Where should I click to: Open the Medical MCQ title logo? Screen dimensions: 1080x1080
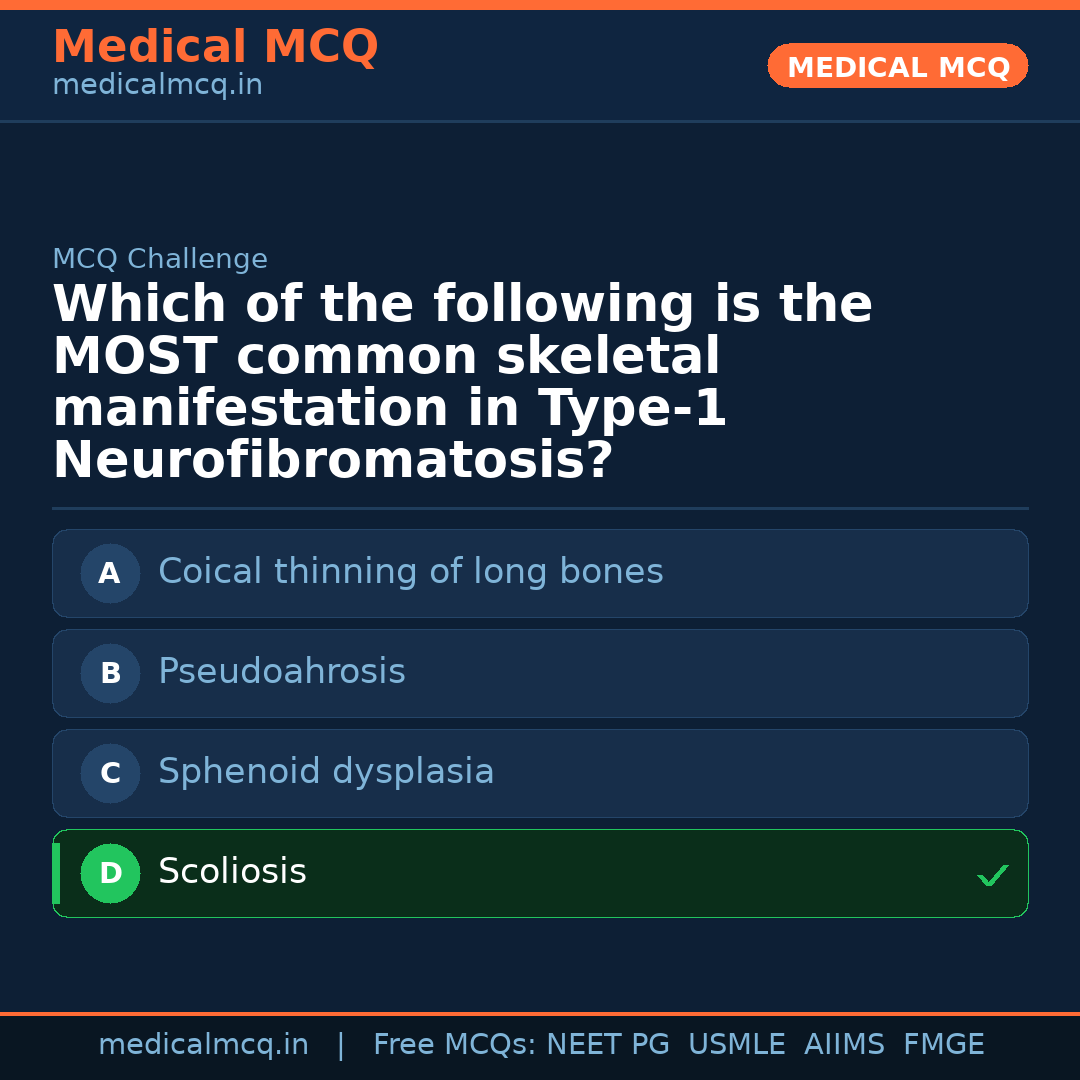coord(215,47)
